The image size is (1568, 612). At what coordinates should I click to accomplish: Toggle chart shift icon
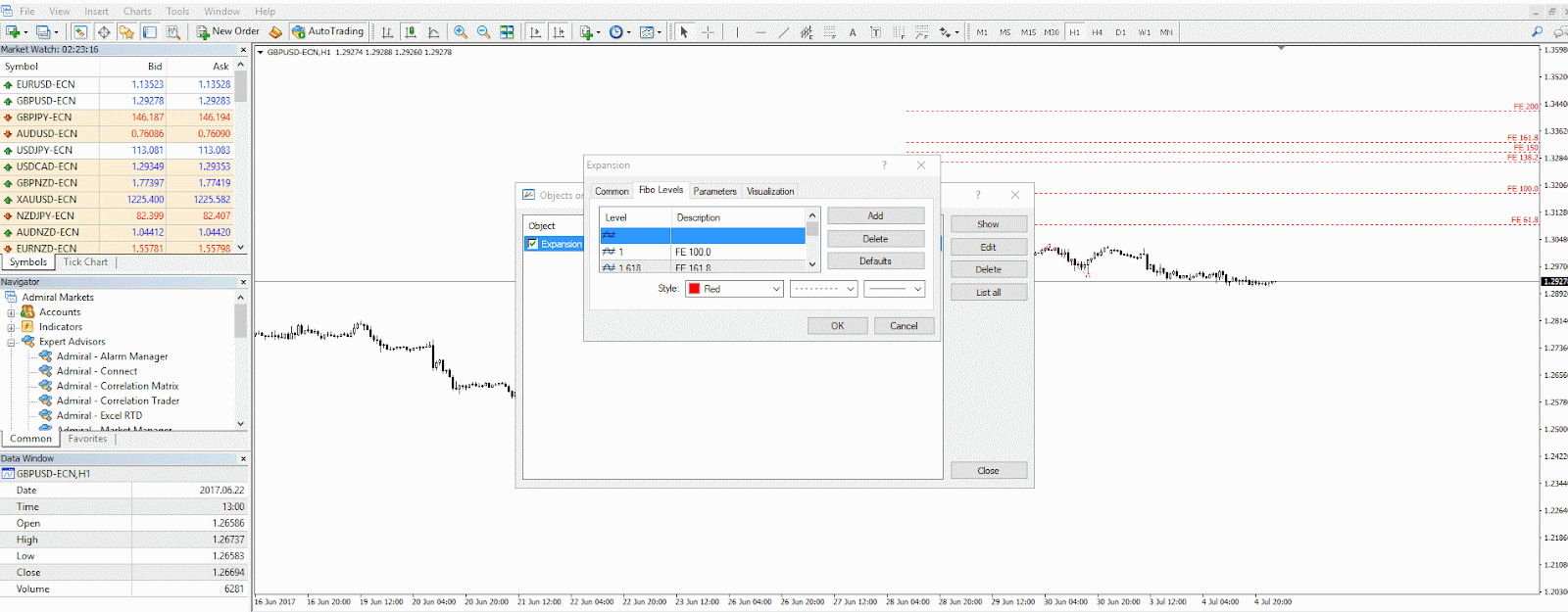(560, 32)
